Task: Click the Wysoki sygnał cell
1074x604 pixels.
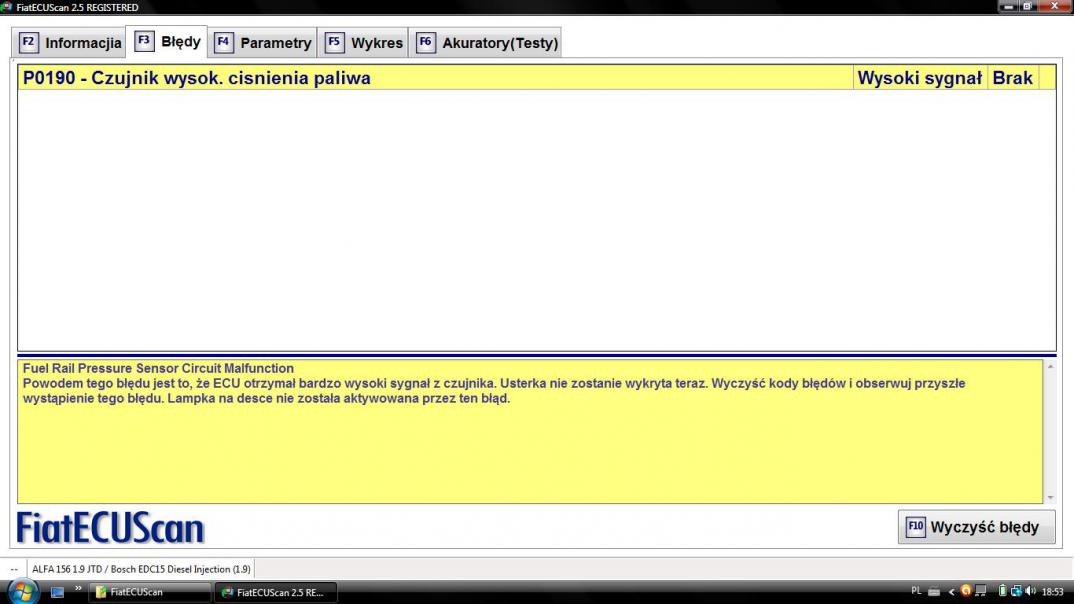Action: click(x=919, y=78)
